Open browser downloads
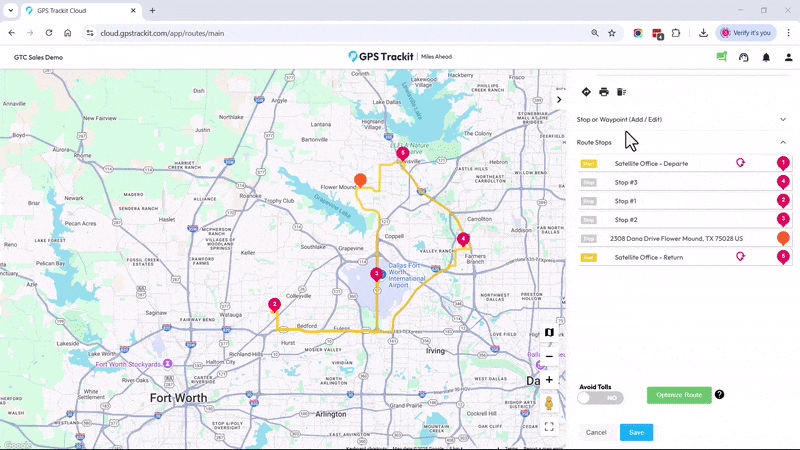800x450 pixels. [703, 33]
